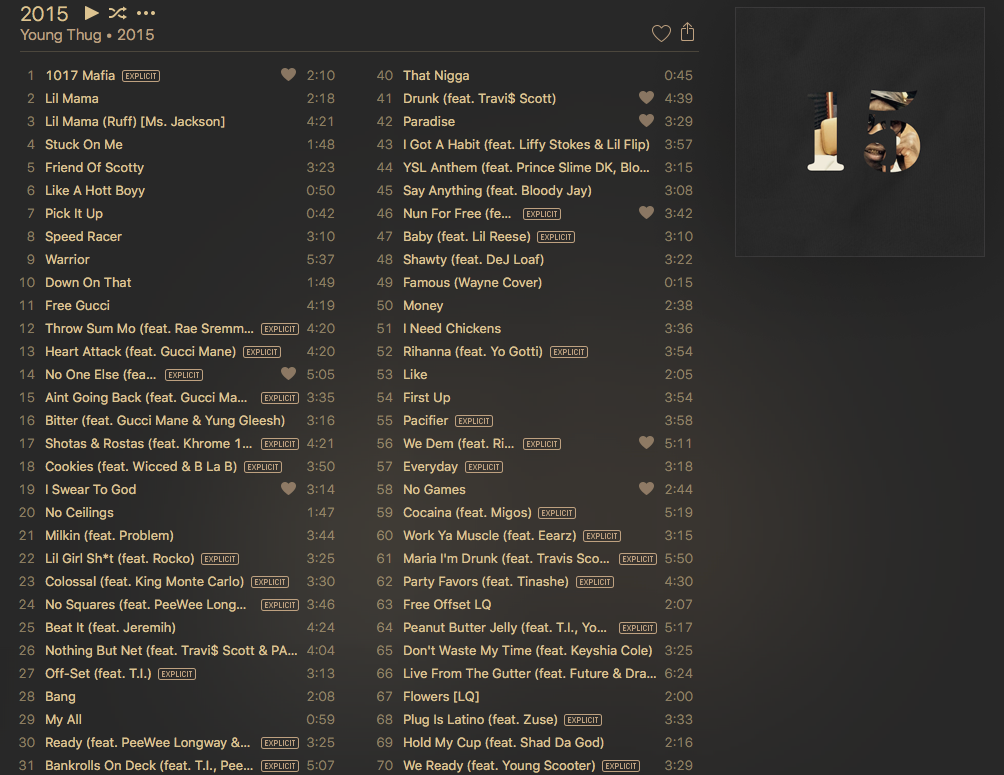The image size is (1004, 775).
Task: Click the heart on track 14 No One Else
Action: pyautogui.click(x=288, y=374)
